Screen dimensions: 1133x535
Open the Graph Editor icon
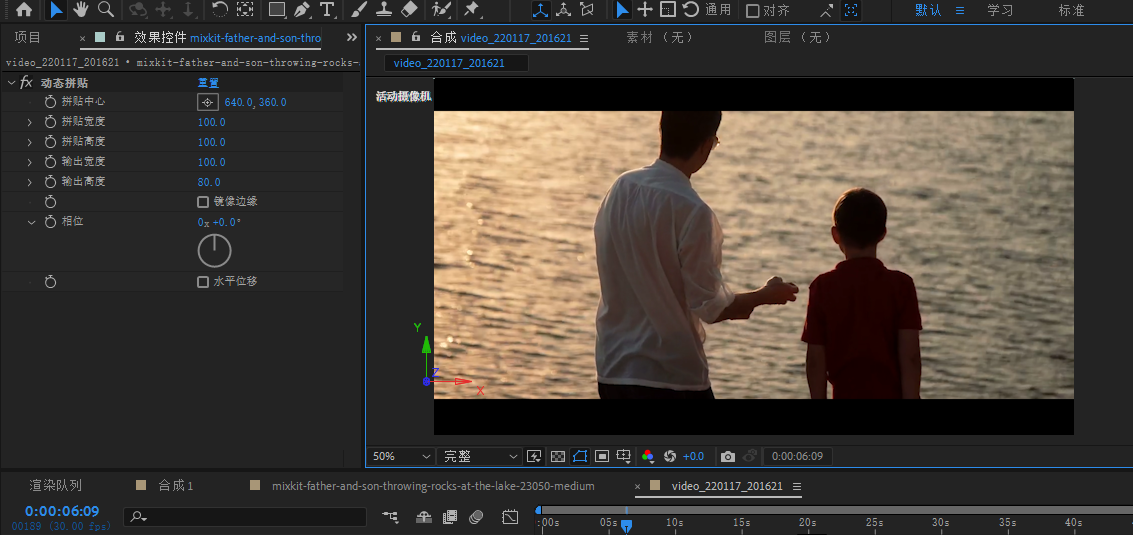510,517
